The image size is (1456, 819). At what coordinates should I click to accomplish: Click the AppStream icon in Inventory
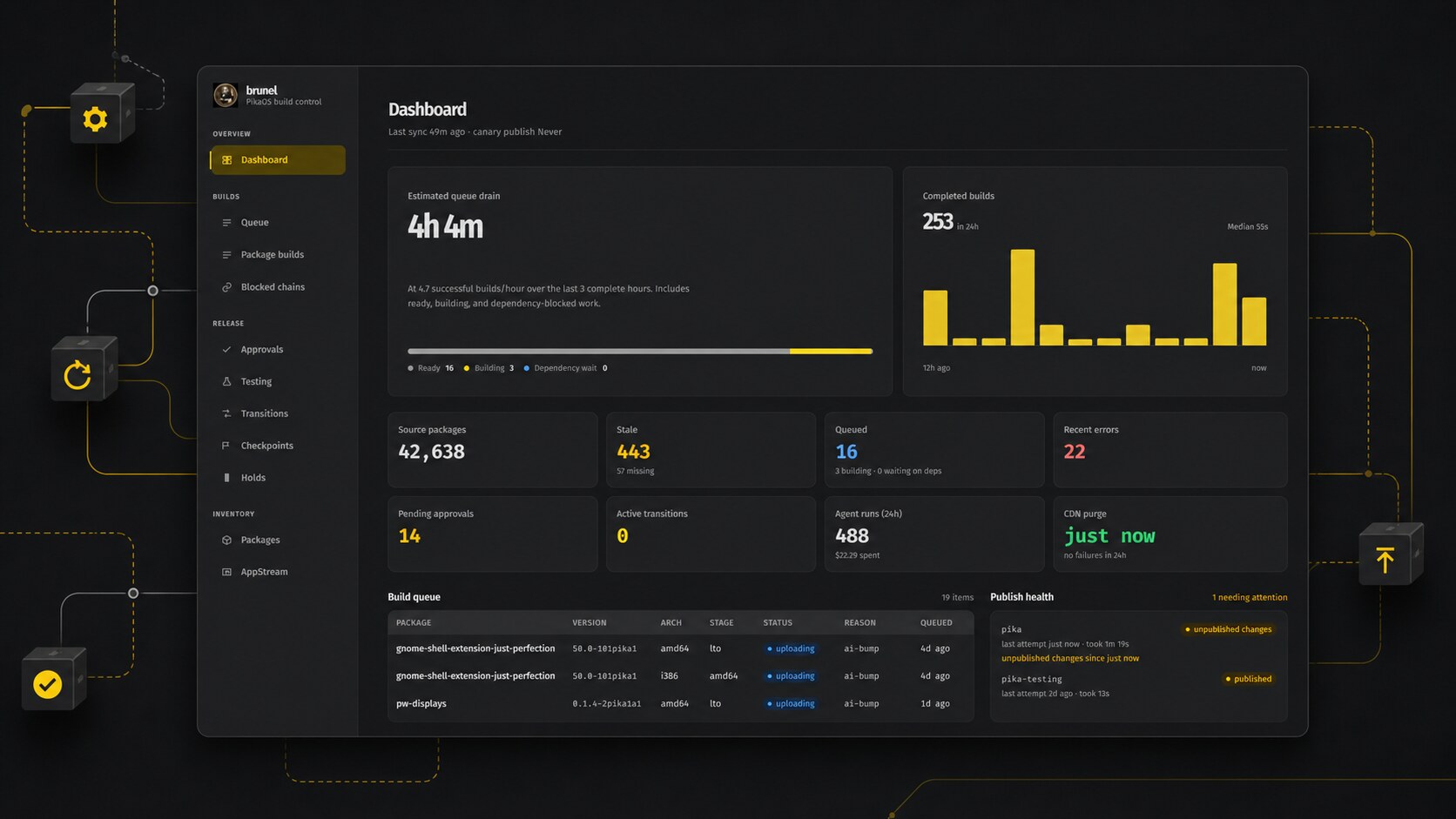[x=226, y=573]
